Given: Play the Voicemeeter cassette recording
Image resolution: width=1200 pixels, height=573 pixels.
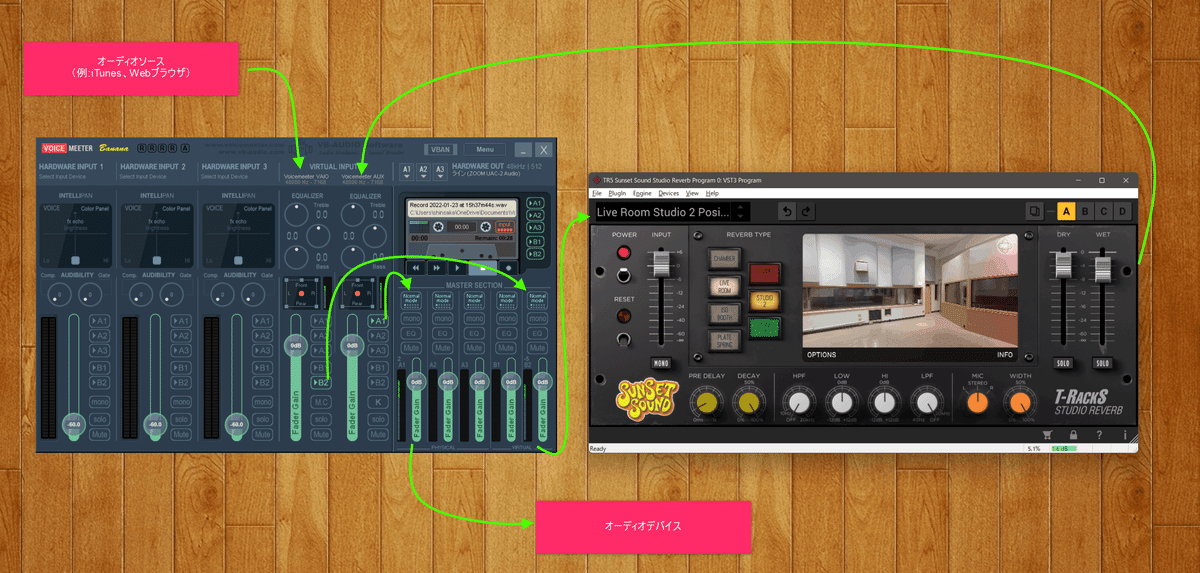Looking at the screenshot, I should click(459, 268).
